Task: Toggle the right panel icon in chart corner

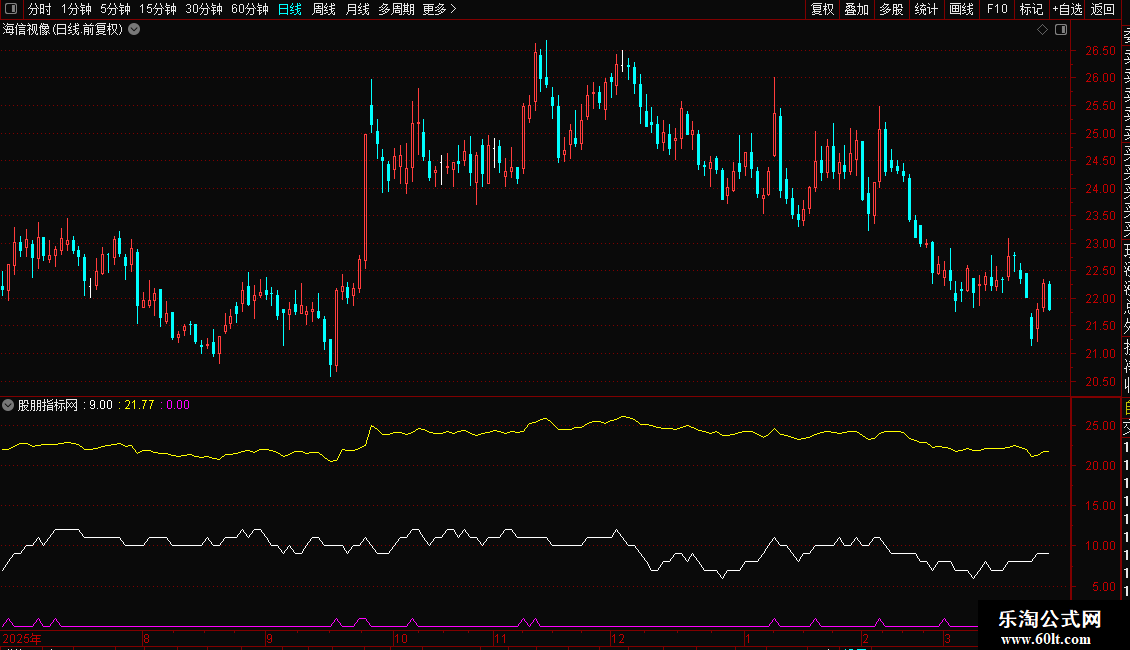Action: (x=1061, y=30)
